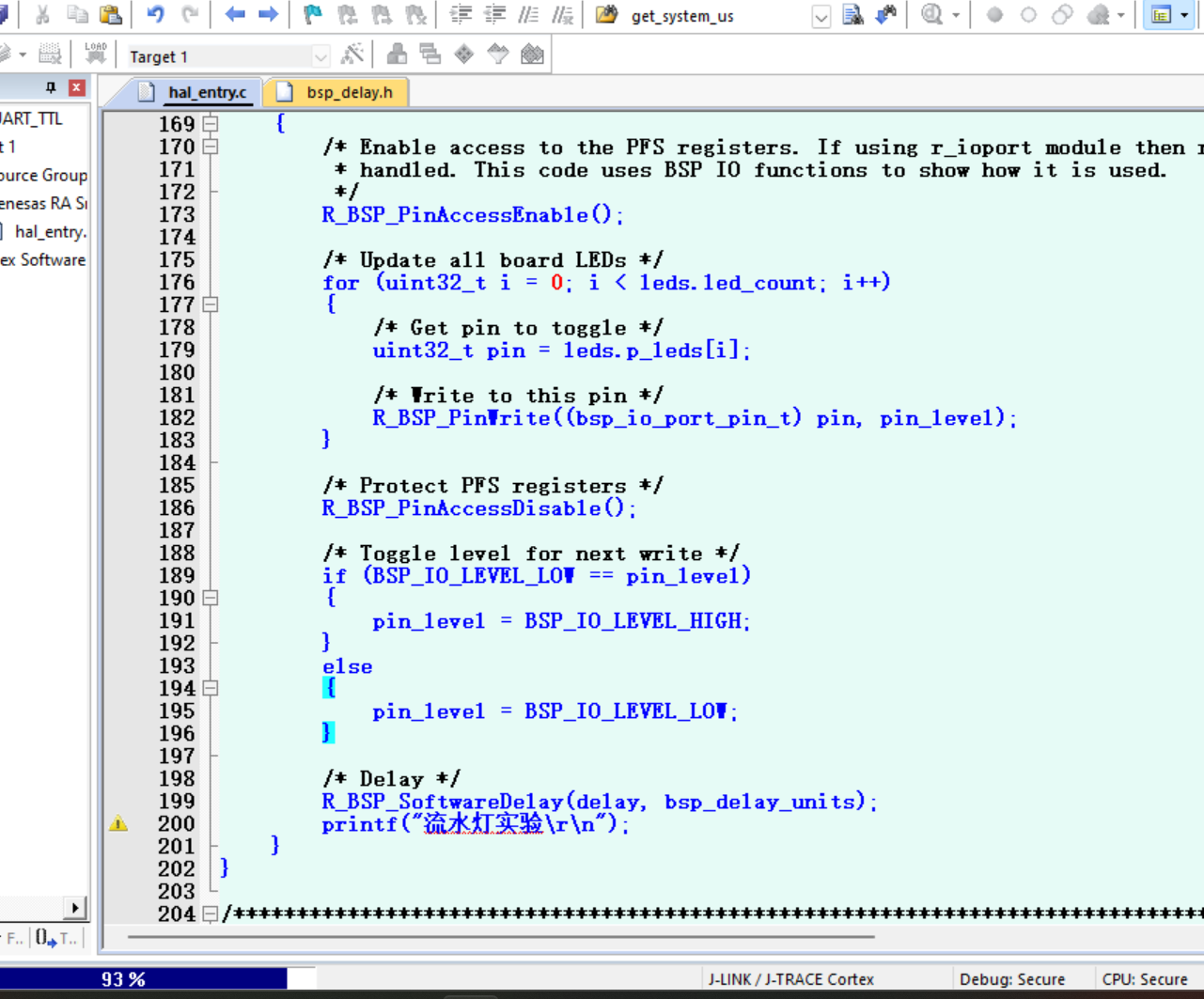This screenshot has height=999, width=1204.
Task: Open the debug session dropdown arrow
Action: 956,15
